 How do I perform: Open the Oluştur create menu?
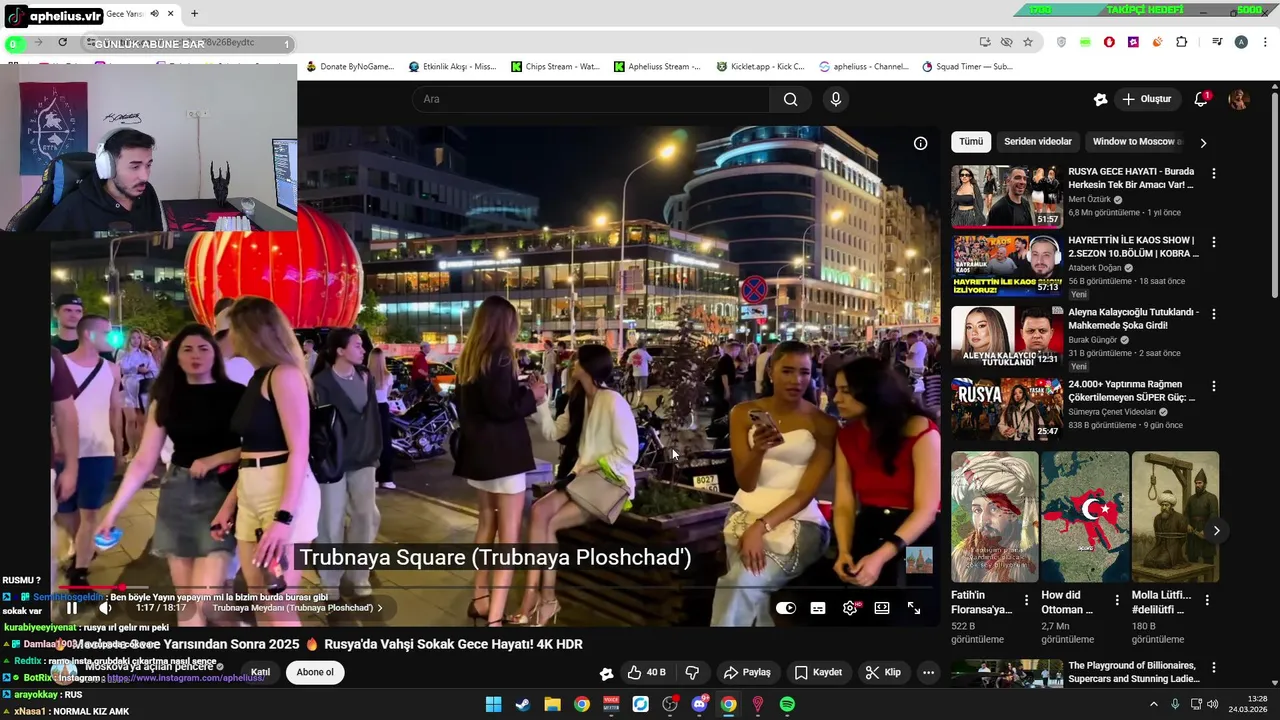[x=1146, y=99]
